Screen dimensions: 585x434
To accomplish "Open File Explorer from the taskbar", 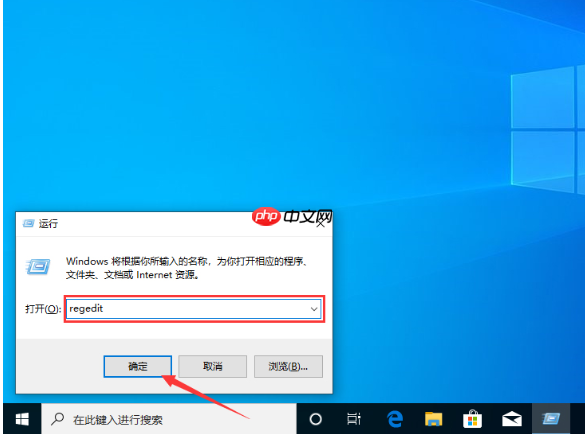I will coord(434,419).
